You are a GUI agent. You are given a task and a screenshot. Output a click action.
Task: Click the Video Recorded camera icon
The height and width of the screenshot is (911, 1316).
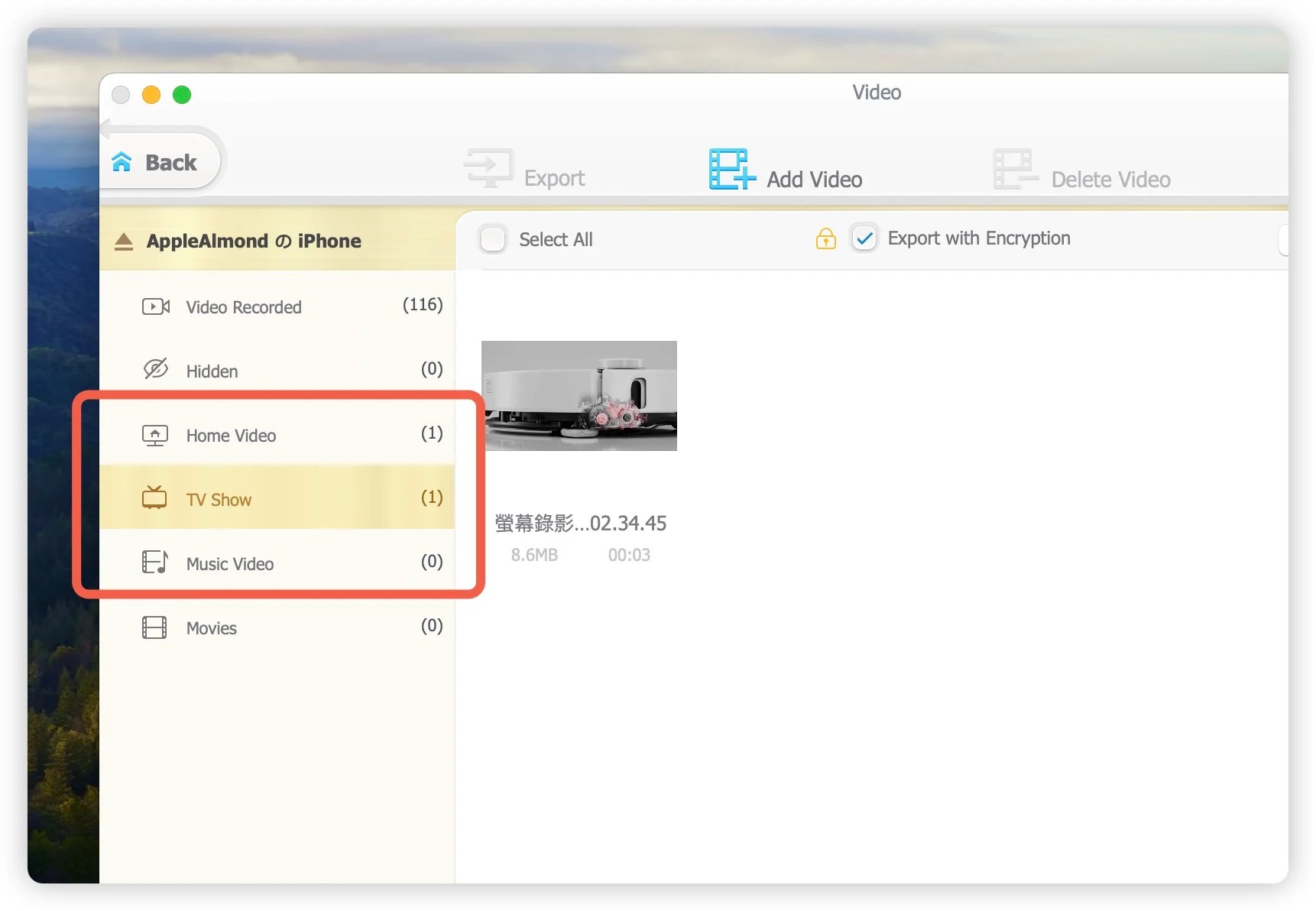point(156,306)
